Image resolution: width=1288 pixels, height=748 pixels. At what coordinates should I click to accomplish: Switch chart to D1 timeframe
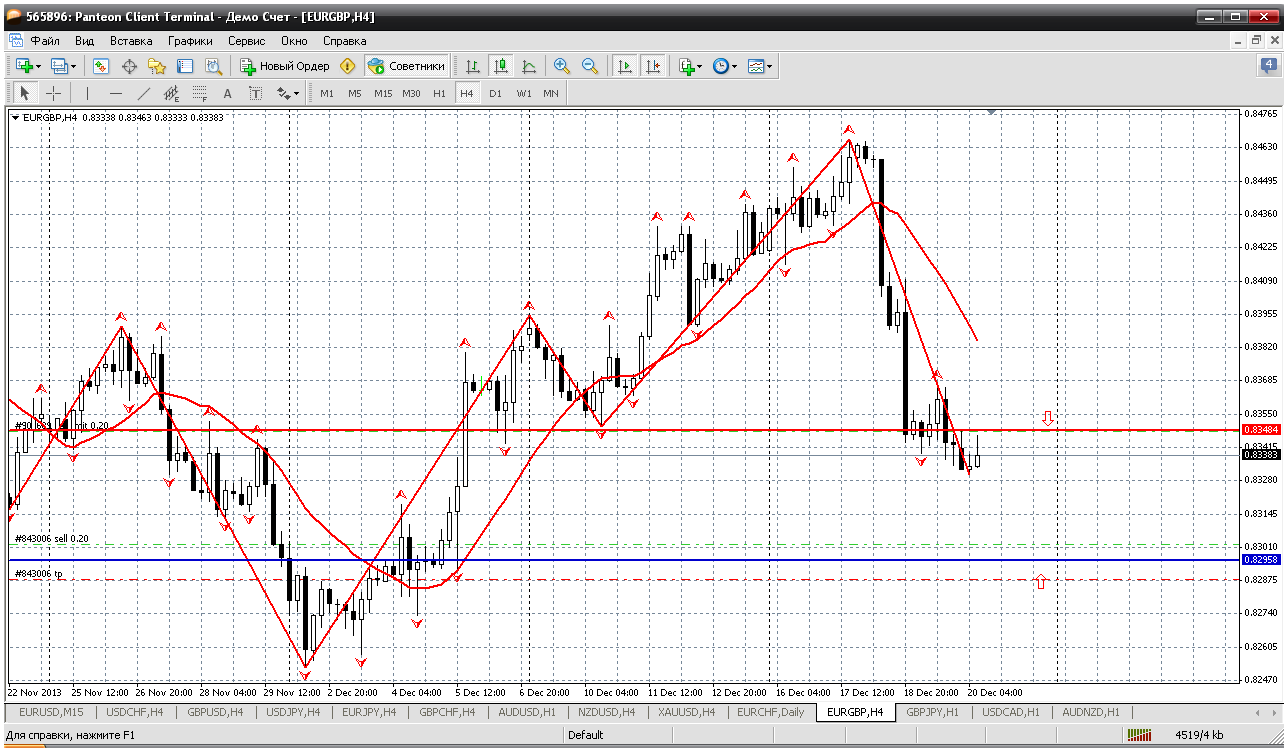(495, 93)
